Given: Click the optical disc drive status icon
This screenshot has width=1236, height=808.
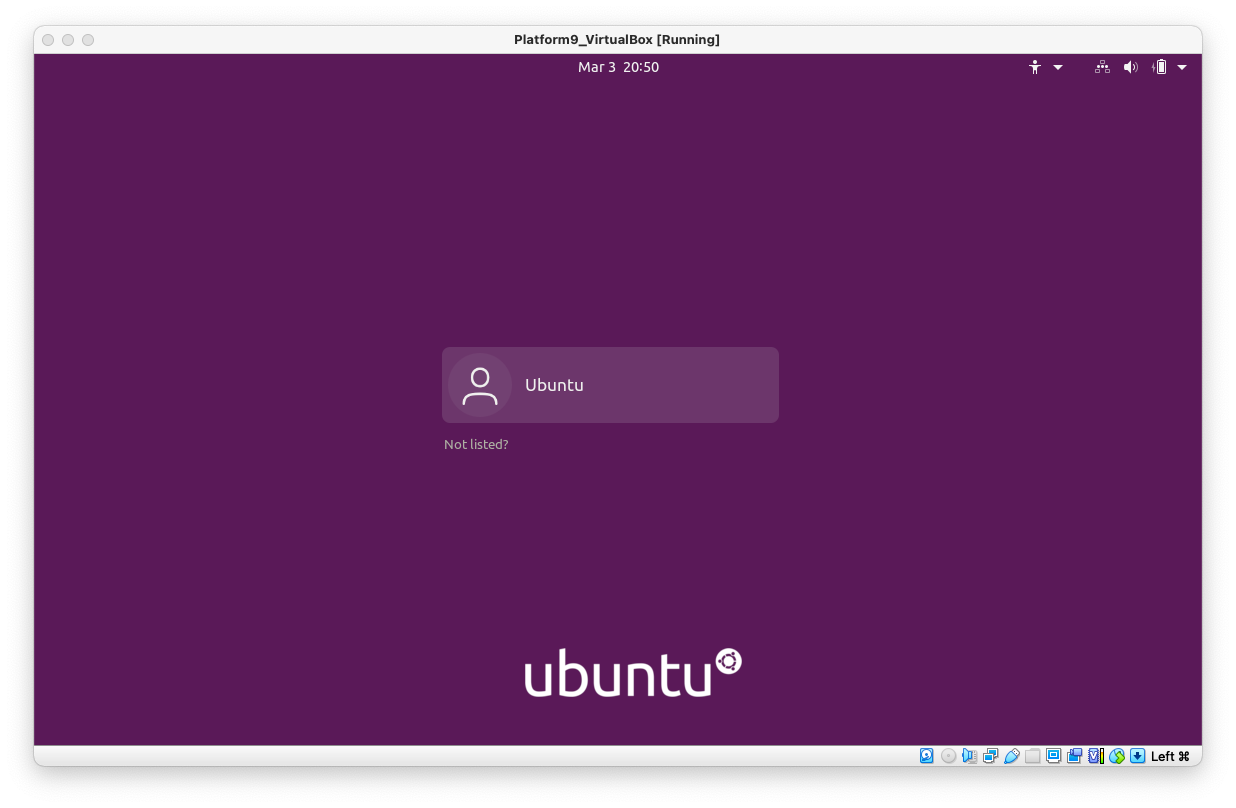Looking at the screenshot, I should point(949,756).
